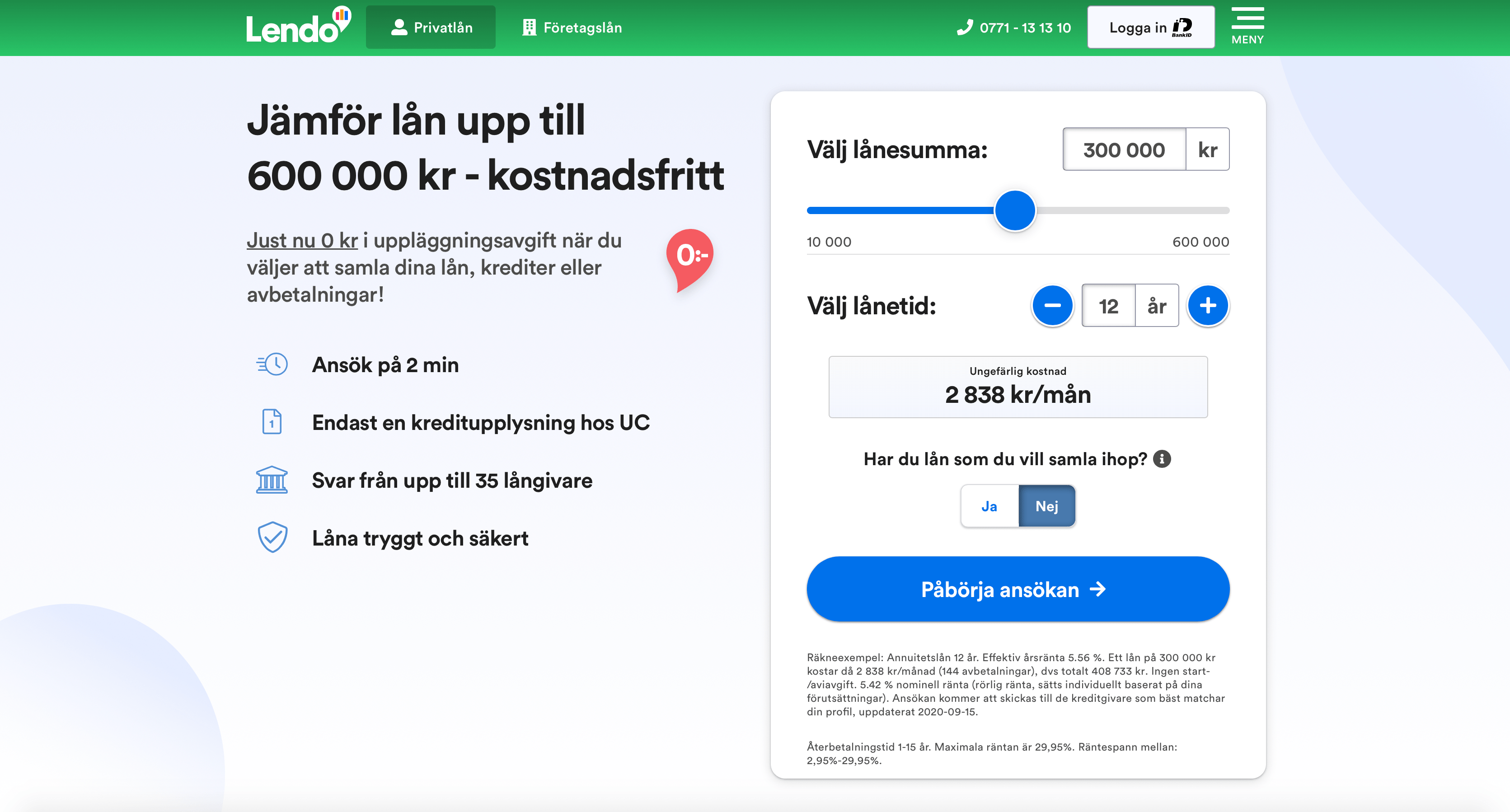Click the Välj lånesumma label
This screenshot has height=812, width=1510.
click(897, 150)
